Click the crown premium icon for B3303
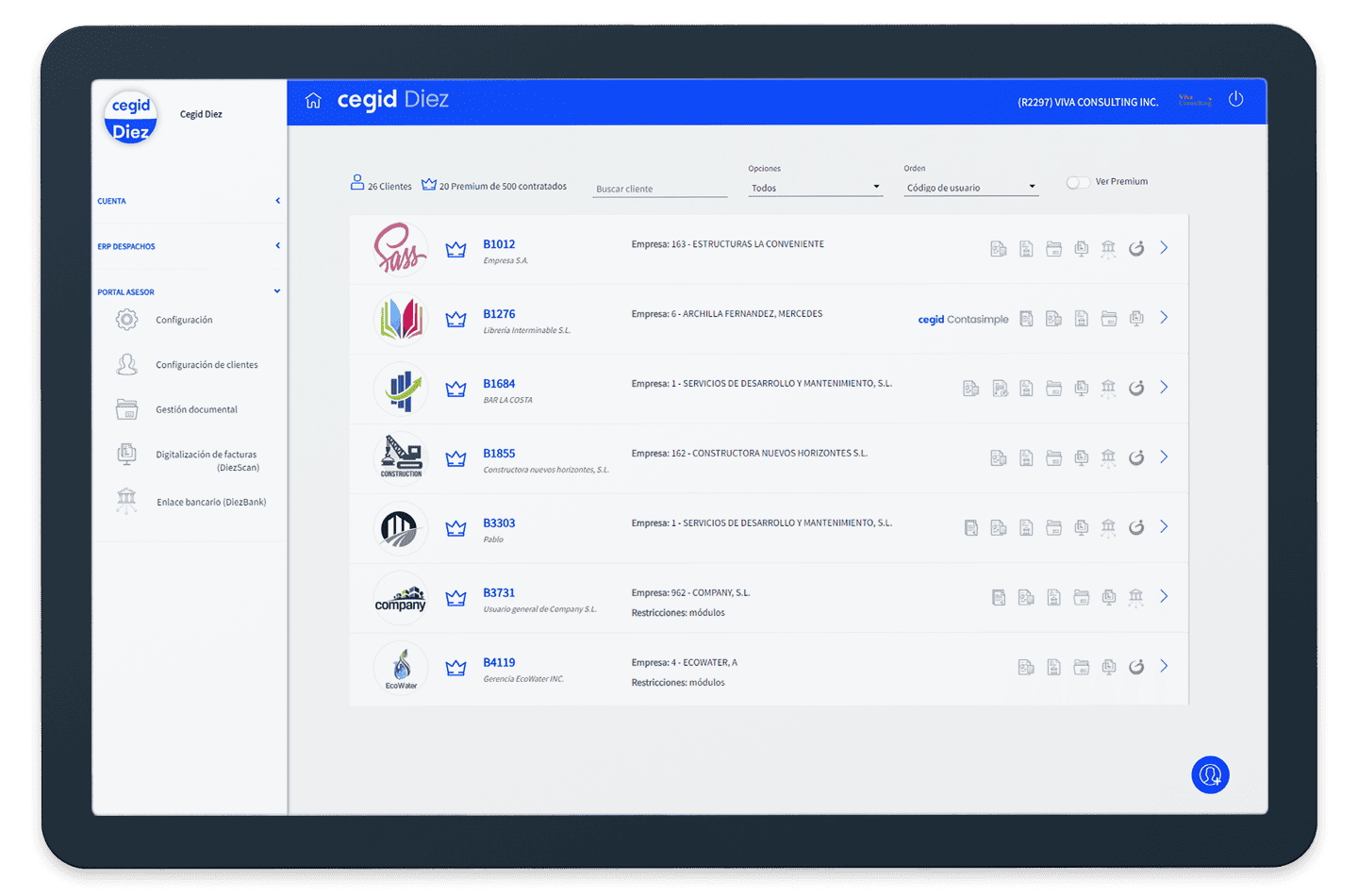 click(455, 529)
